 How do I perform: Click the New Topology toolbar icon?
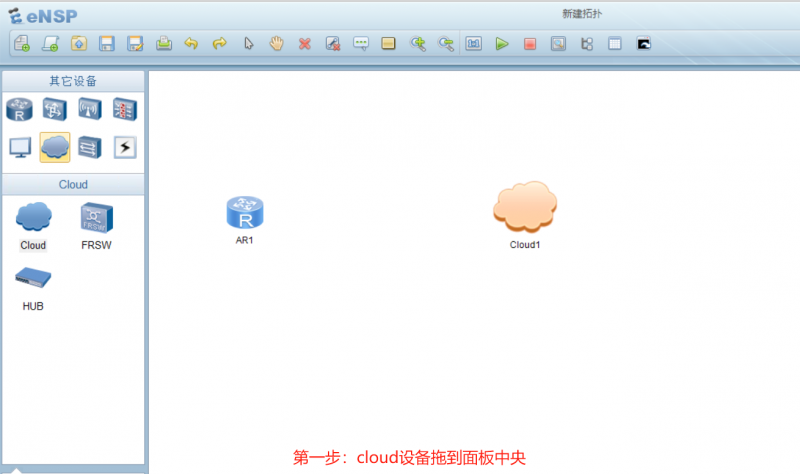22,44
